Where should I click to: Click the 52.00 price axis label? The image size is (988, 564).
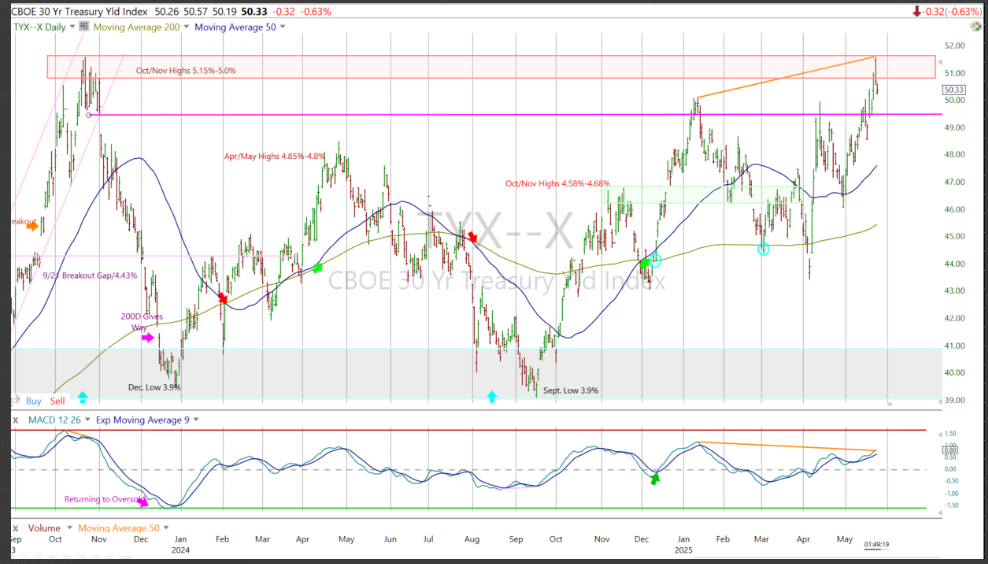(955, 46)
